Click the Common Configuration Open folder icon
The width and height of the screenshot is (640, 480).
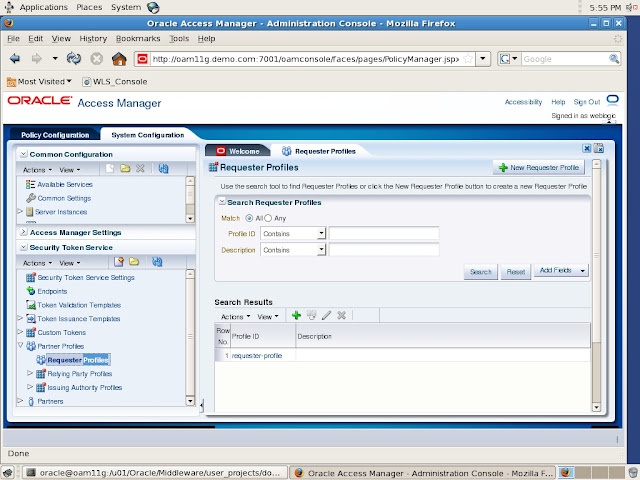(x=125, y=169)
